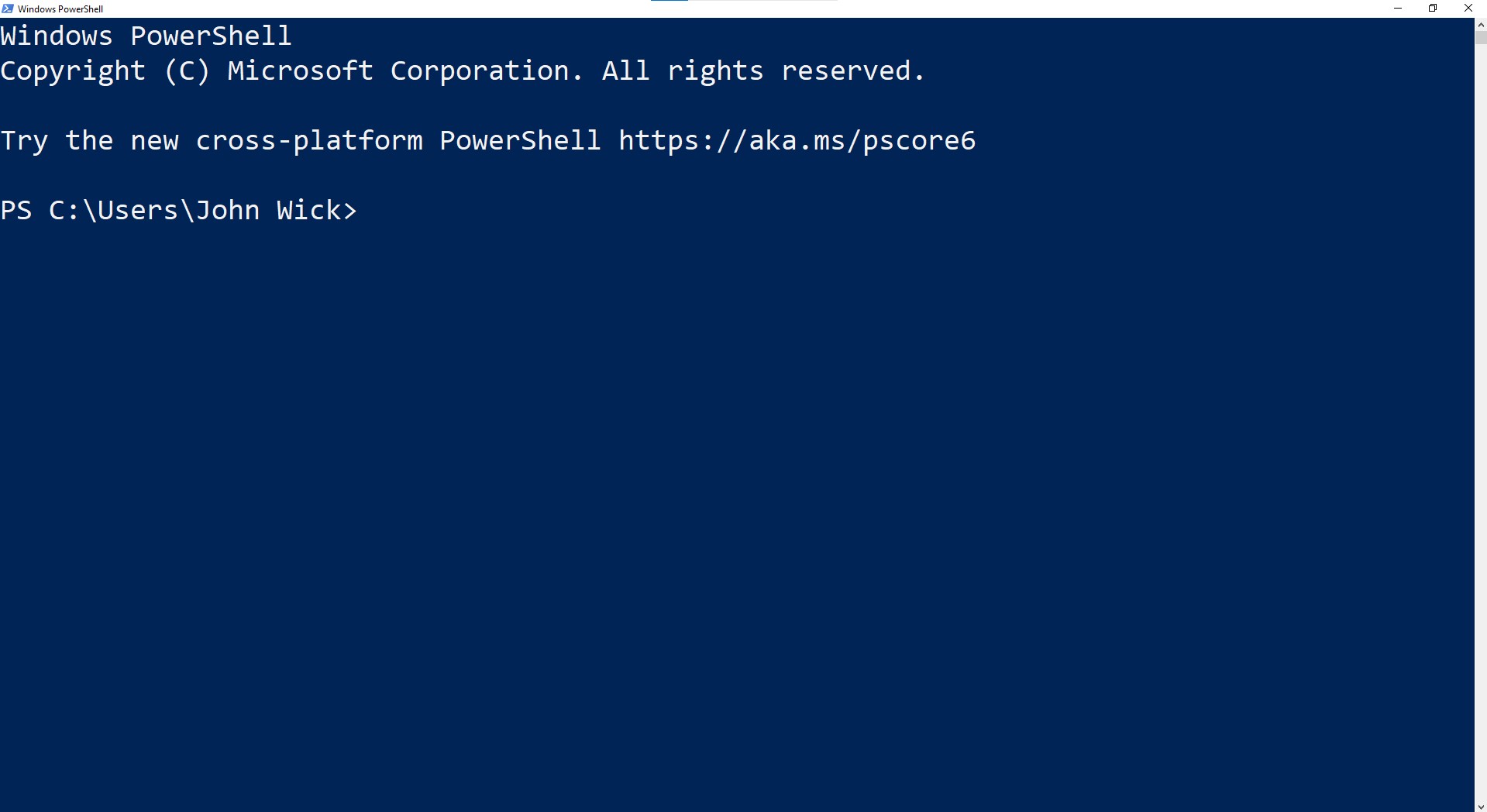The width and height of the screenshot is (1487, 812).
Task: Click "Microsoft" in the copyright line
Action: coord(300,71)
